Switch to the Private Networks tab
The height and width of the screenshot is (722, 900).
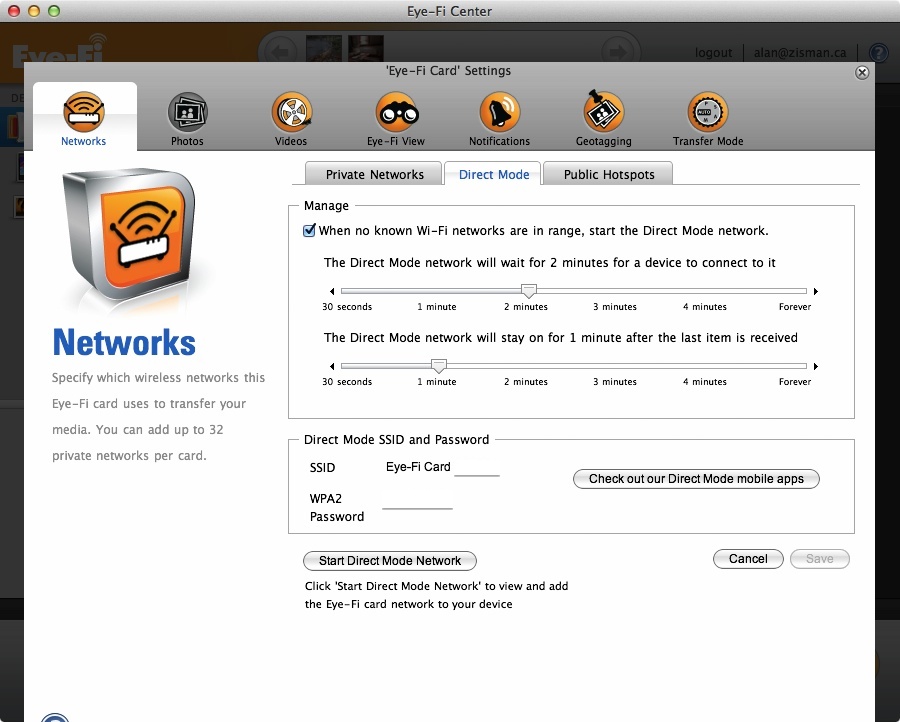pyautogui.click(x=374, y=174)
